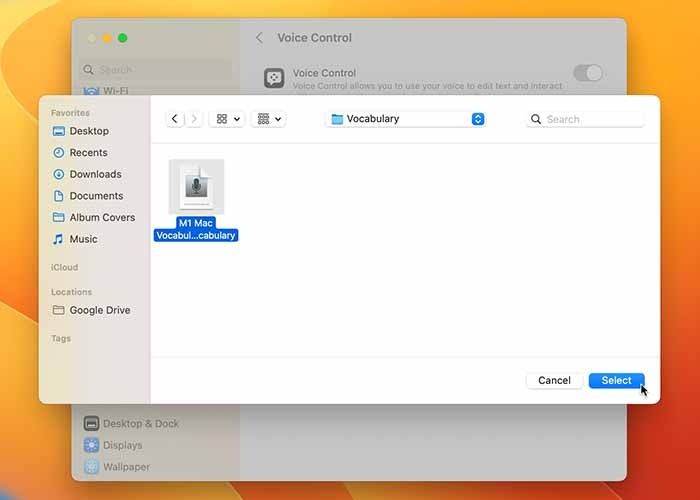Viewport: 700px width, 500px height.
Task: Go back in file dialog
Action: point(175,119)
